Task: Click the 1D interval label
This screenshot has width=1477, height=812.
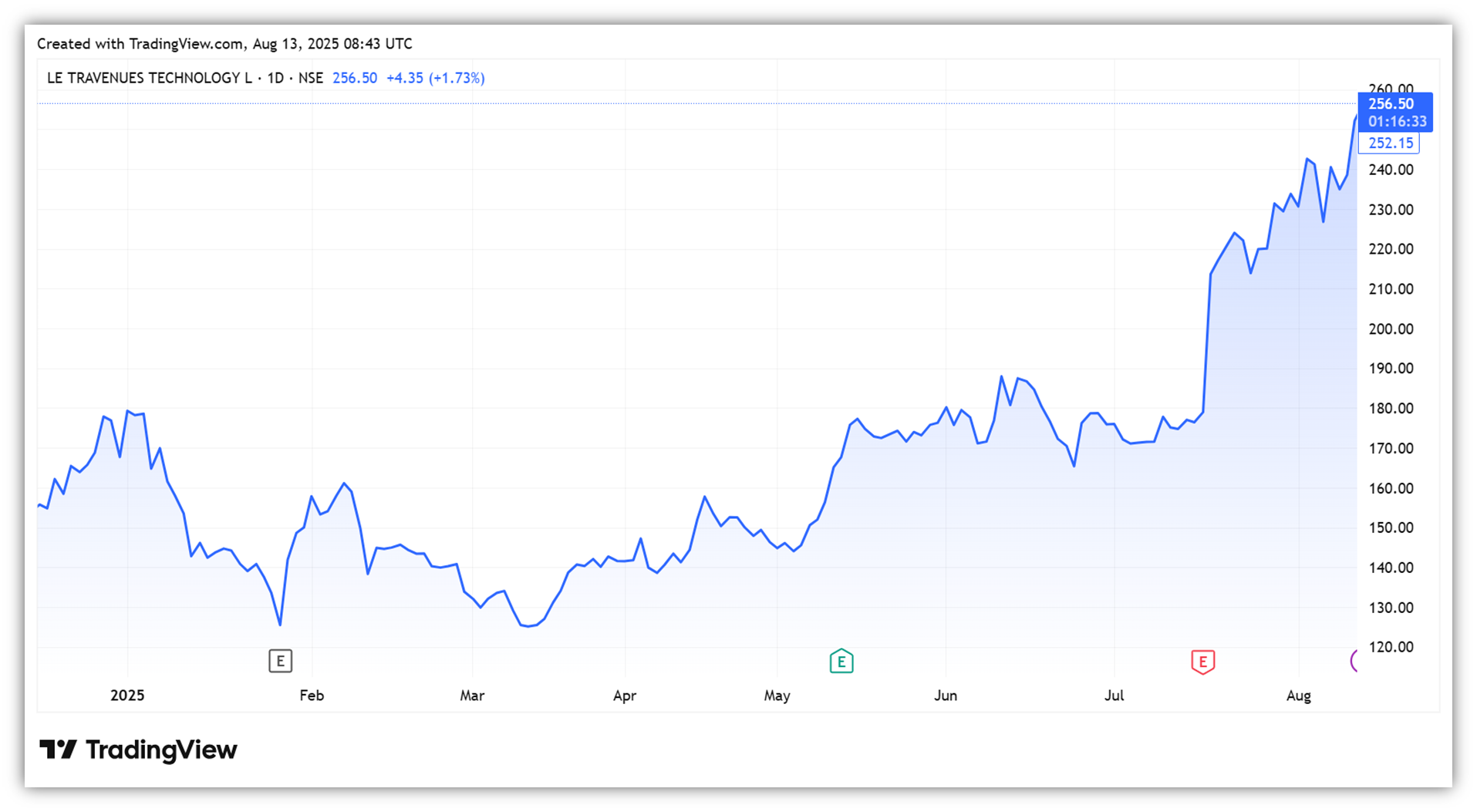Action: click(275, 78)
